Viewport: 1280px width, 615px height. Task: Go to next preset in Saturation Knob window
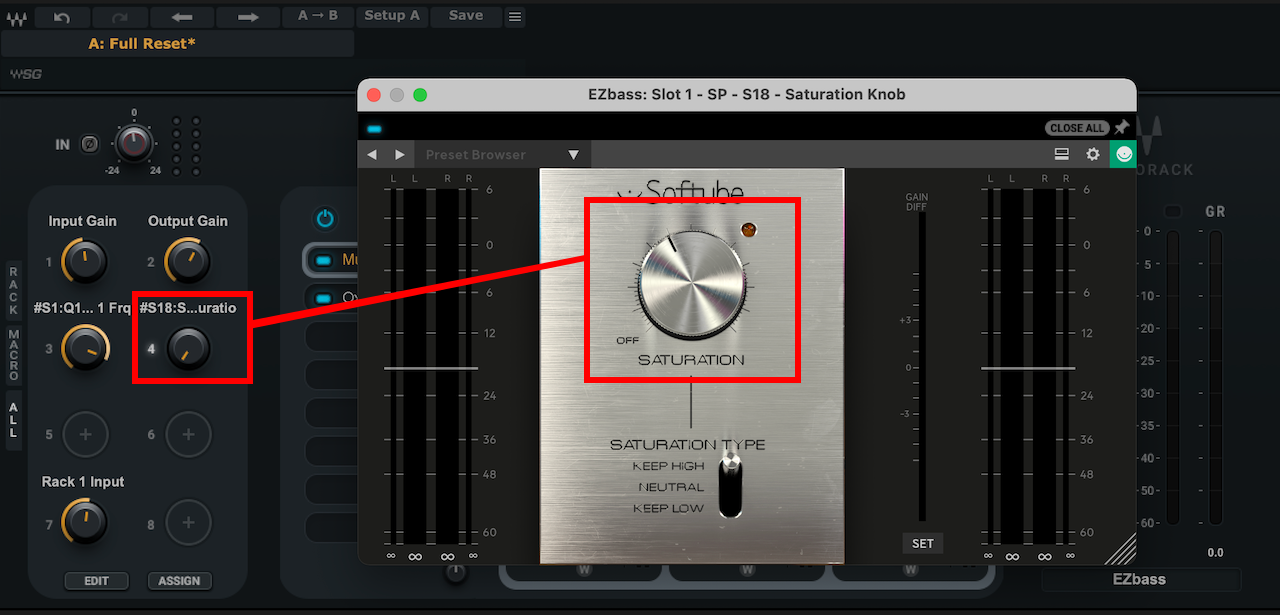coord(400,154)
